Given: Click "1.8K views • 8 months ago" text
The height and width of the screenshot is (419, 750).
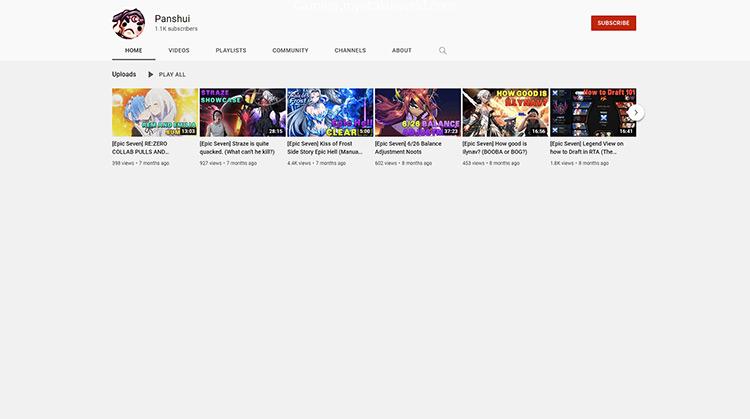Looking at the screenshot, I should 579,163.
